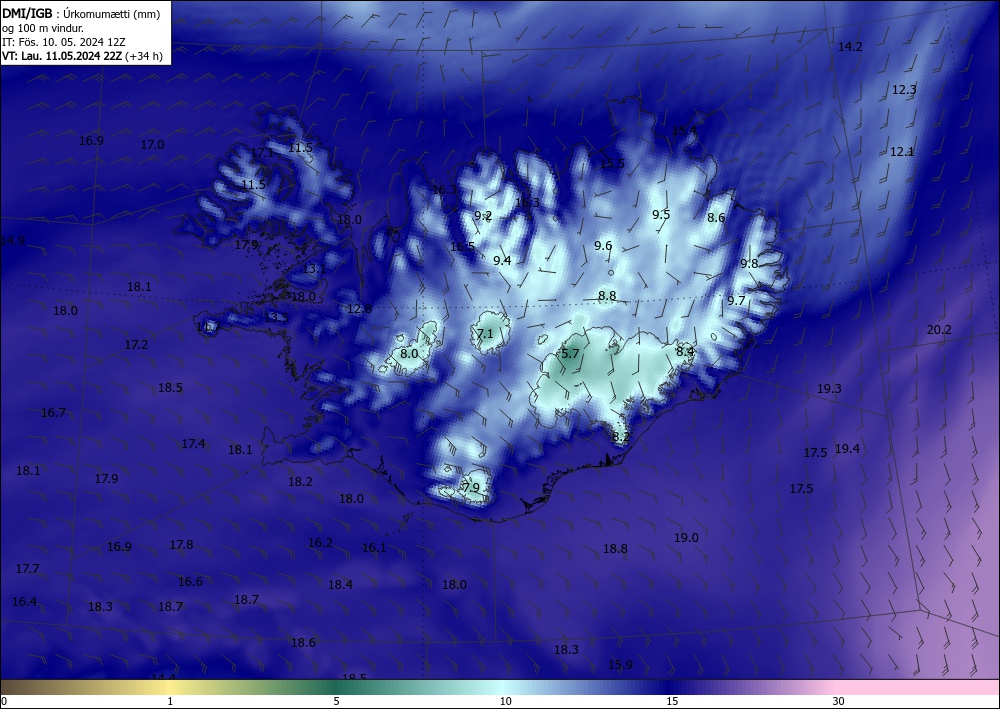This screenshot has height=709, width=1000.
Task: Click the 9.6 value on the map
Action: pyautogui.click(x=603, y=245)
